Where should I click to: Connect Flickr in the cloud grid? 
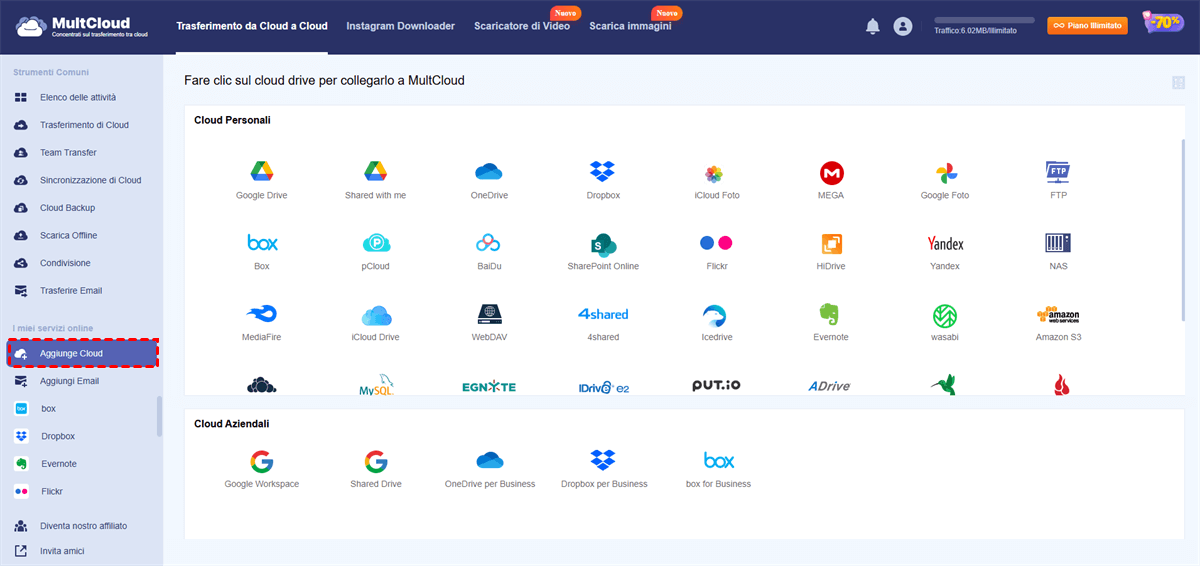pyautogui.click(x=717, y=252)
